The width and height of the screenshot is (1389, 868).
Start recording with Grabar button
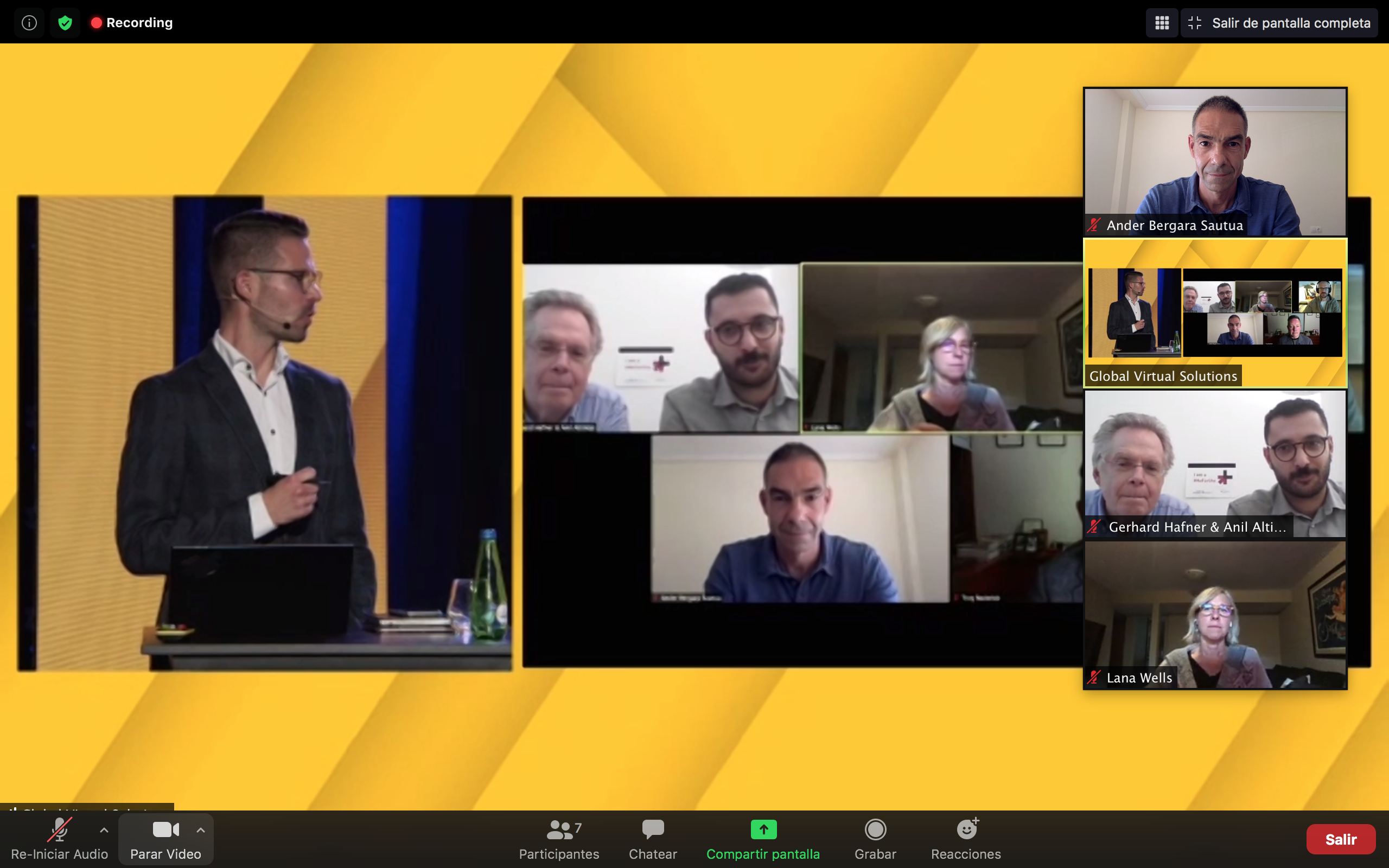click(875, 839)
